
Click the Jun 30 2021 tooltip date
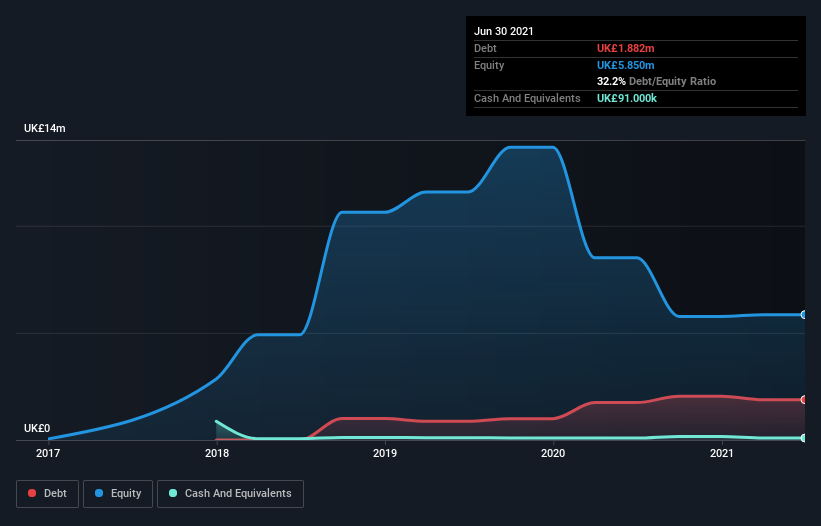(504, 31)
